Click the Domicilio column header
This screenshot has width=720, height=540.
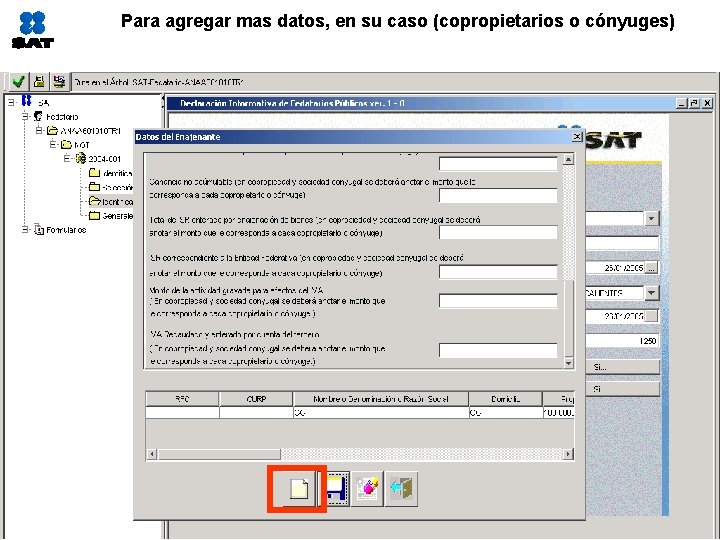(x=506, y=399)
